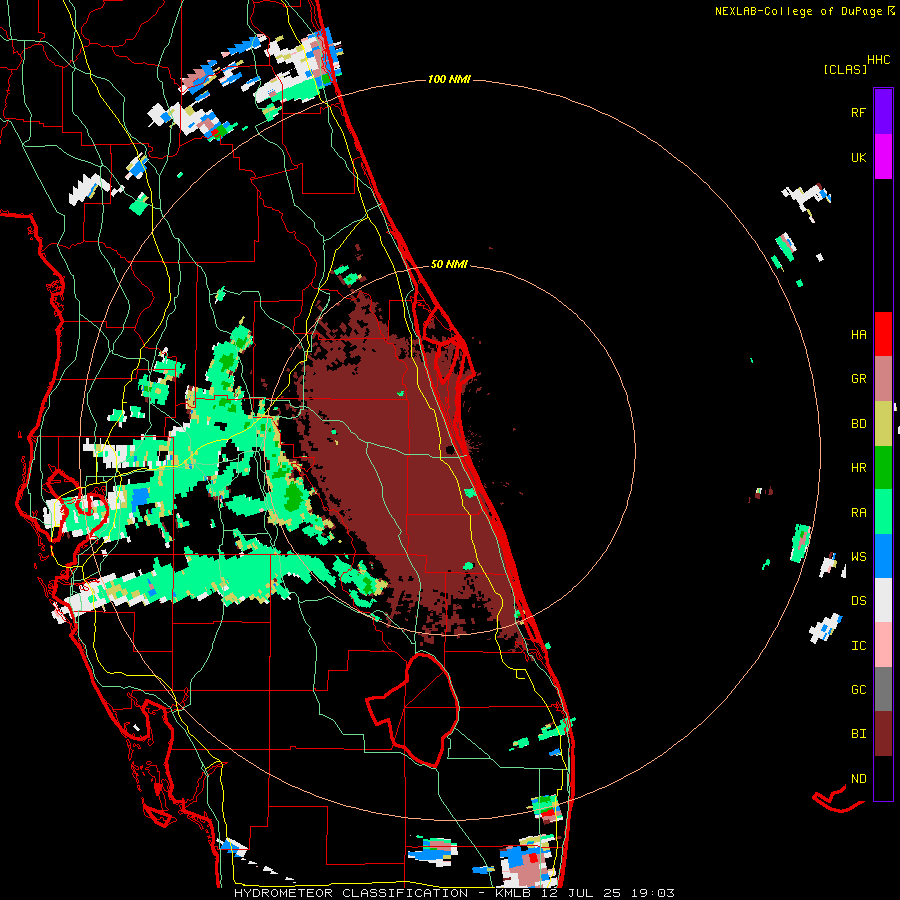Click the 'BD' legend label
The image size is (900, 900).
[858, 424]
